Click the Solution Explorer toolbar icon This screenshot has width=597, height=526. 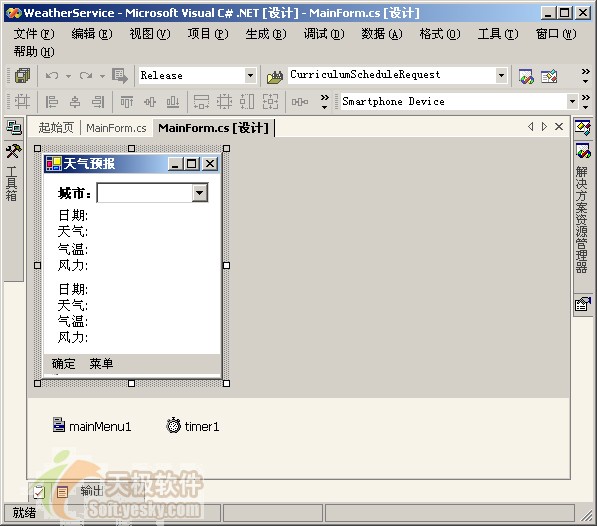point(526,77)
